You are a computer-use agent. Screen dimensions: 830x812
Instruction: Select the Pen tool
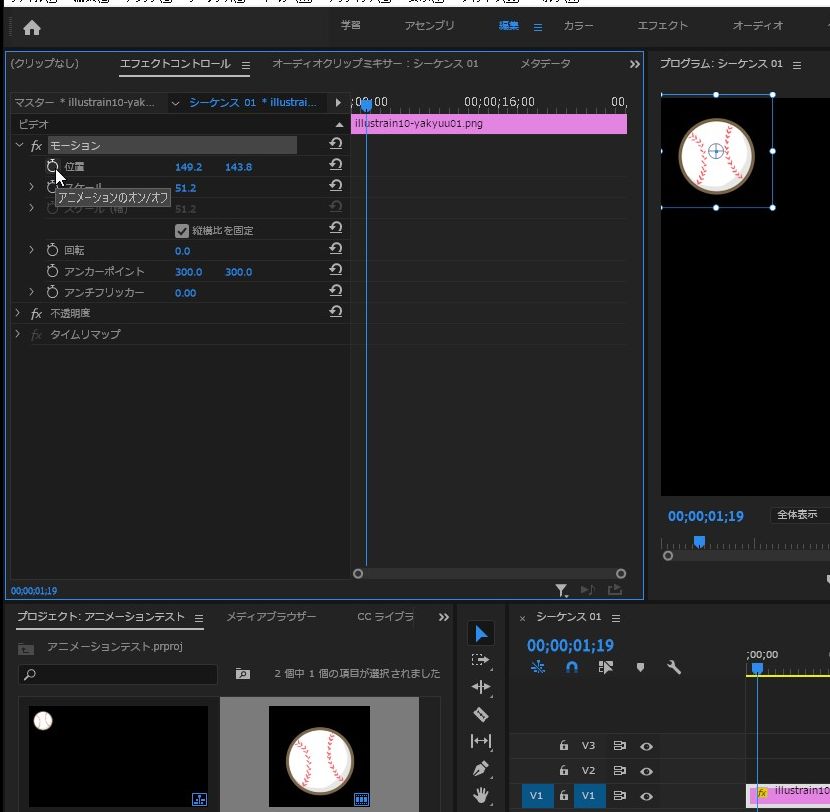481,769
